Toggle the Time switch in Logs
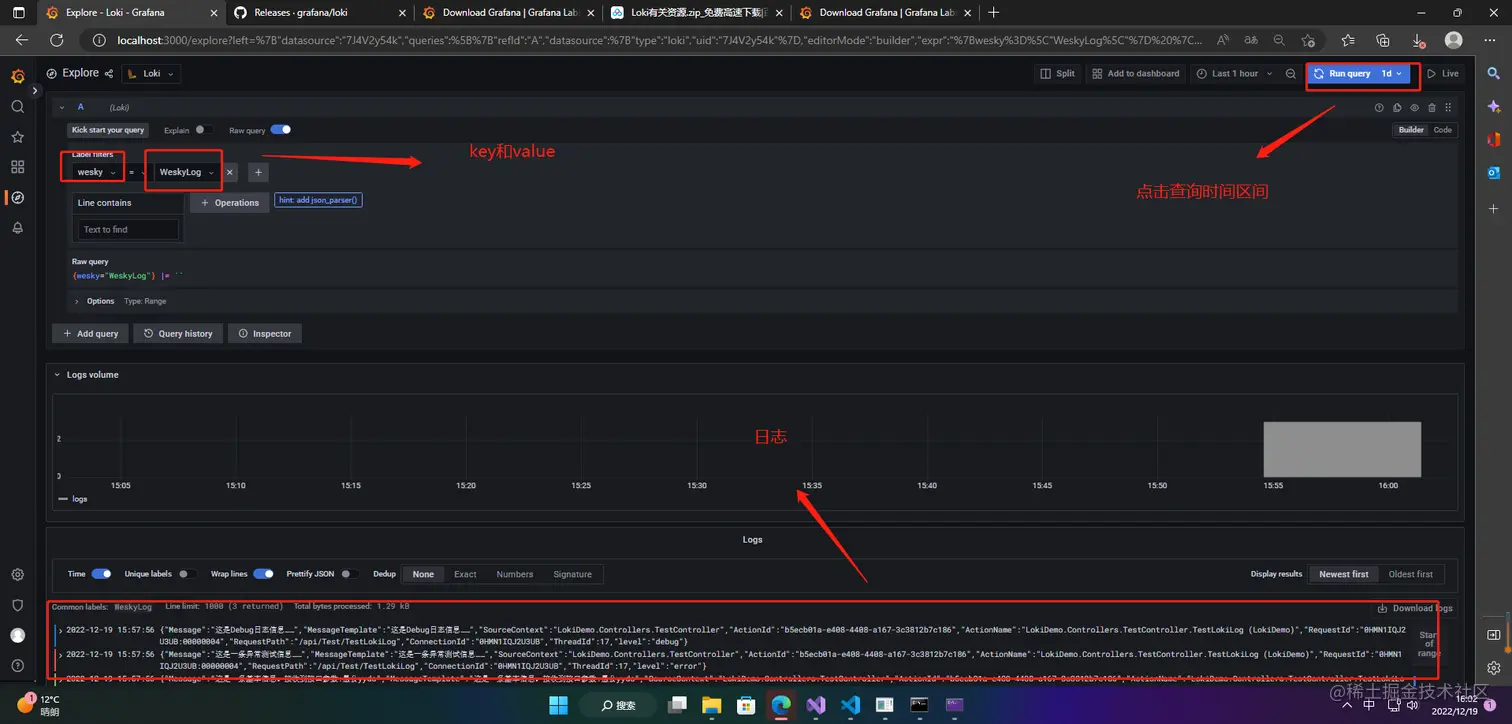 point(101,574)
